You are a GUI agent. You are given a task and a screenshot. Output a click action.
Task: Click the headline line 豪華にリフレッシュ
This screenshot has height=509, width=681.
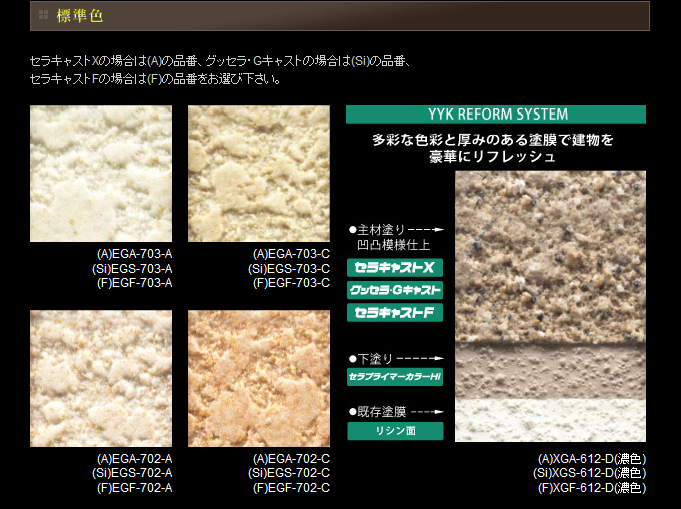493,156
